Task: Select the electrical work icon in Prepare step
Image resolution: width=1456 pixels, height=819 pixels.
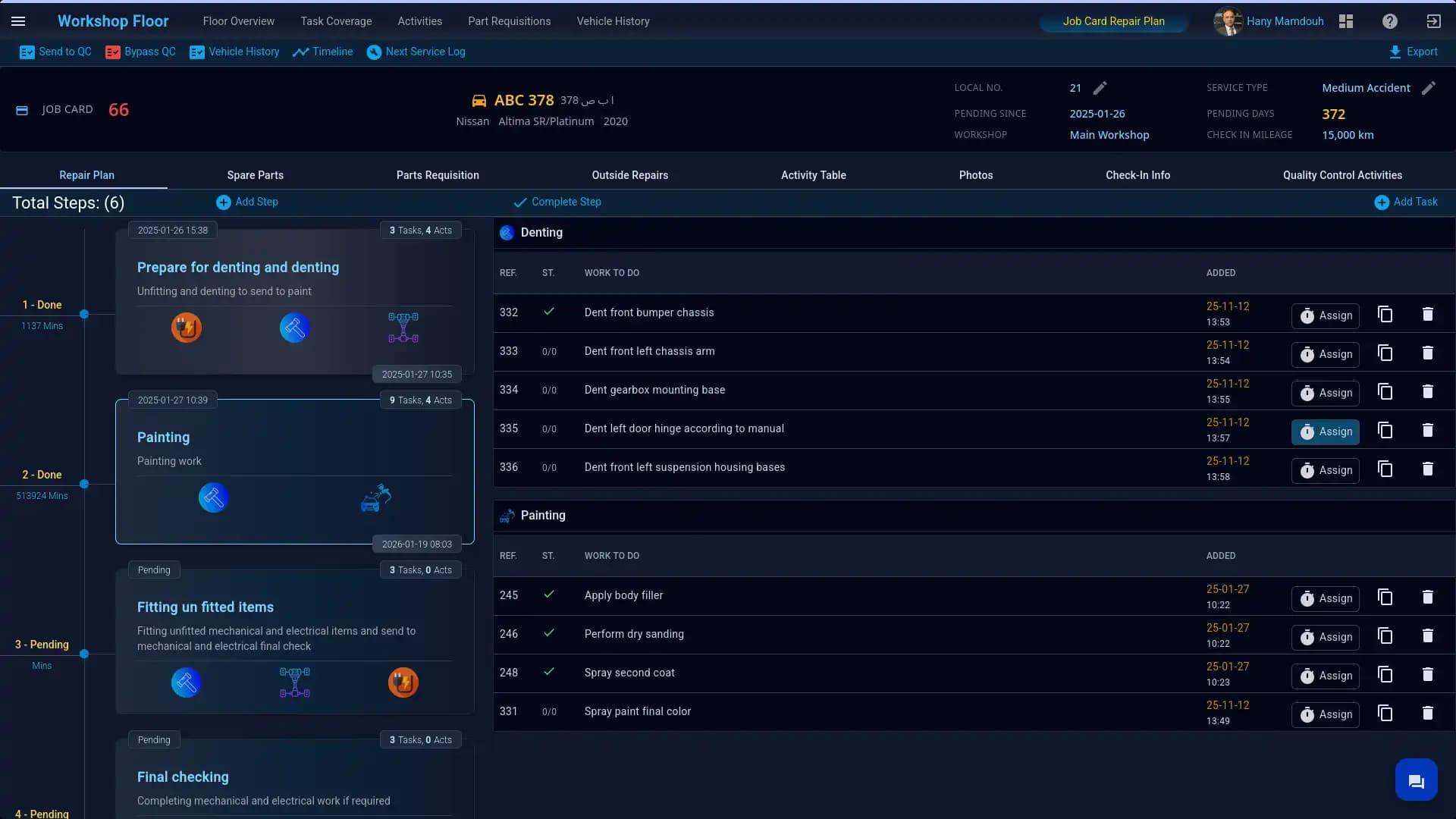Action: coord(186,327)
